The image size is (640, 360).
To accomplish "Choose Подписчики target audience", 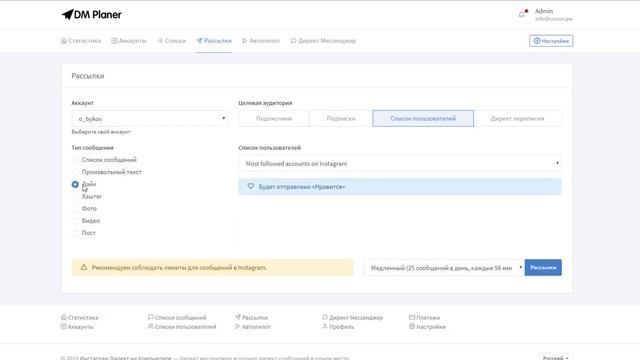I will click(x=274, y=119).
